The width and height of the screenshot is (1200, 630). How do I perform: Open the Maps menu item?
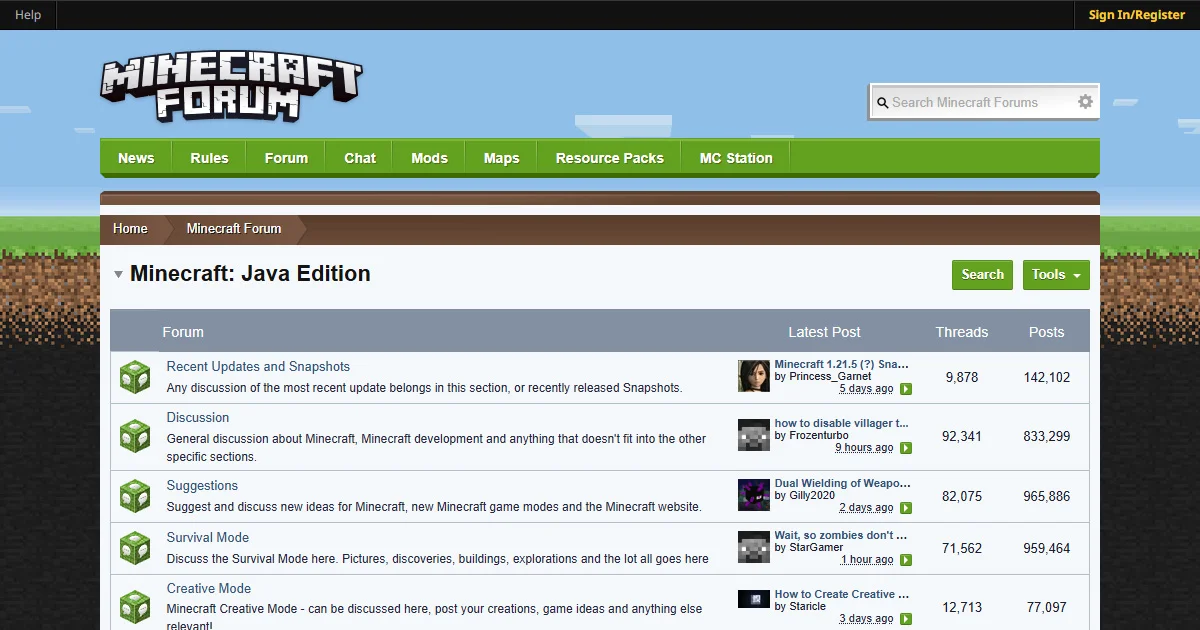point(501,158)
